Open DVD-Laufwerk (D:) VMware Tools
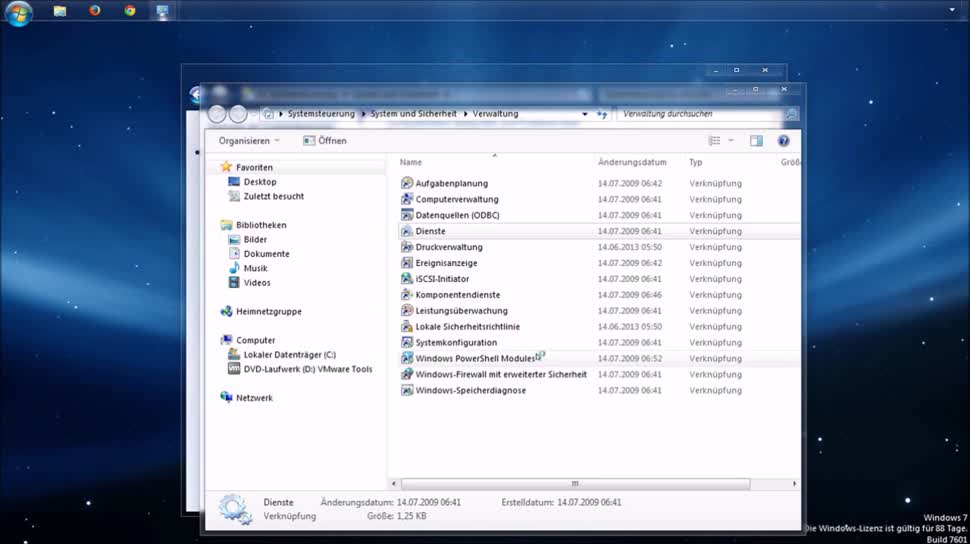970x544 pixels. tap(307, 369)
